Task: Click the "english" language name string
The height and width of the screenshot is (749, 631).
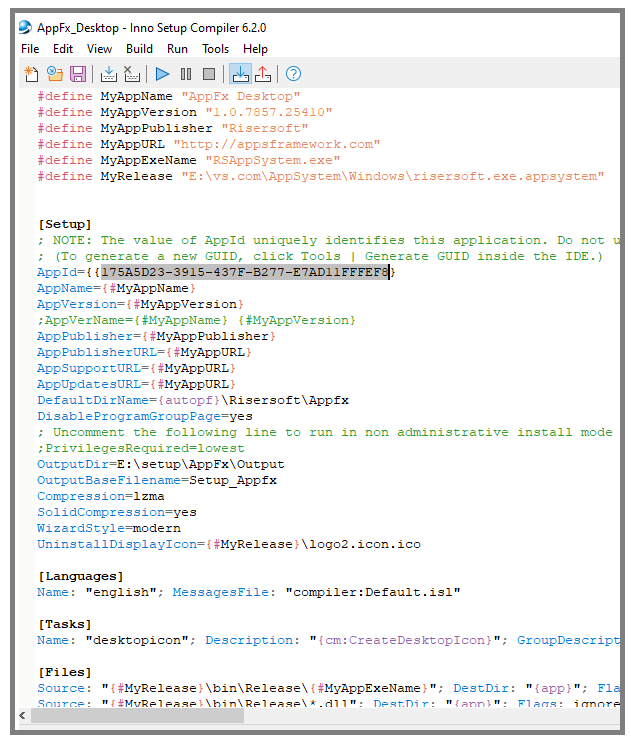Action: click(121, 592)
